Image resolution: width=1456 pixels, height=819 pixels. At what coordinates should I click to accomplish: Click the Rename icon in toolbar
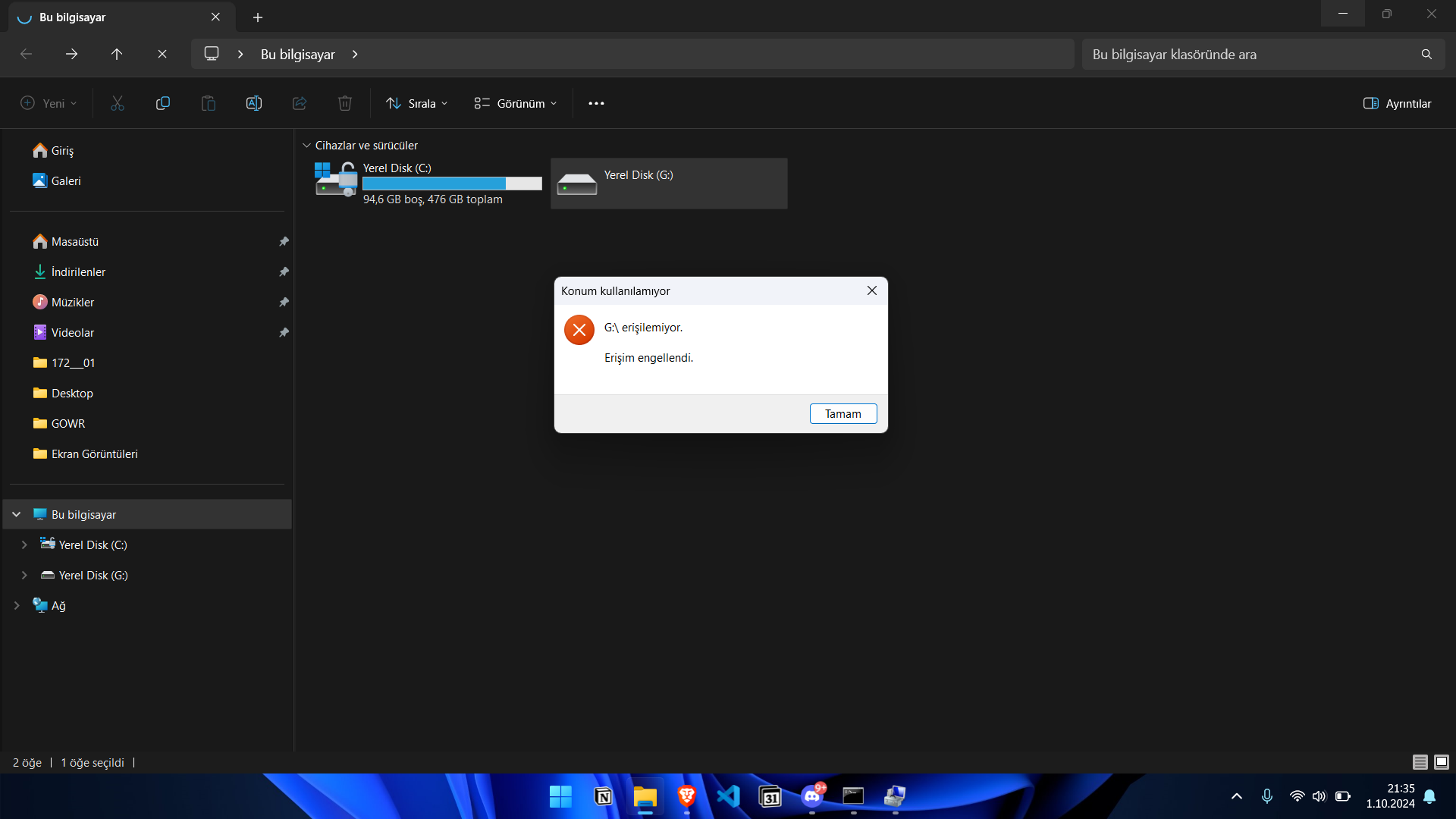point(253,103)
